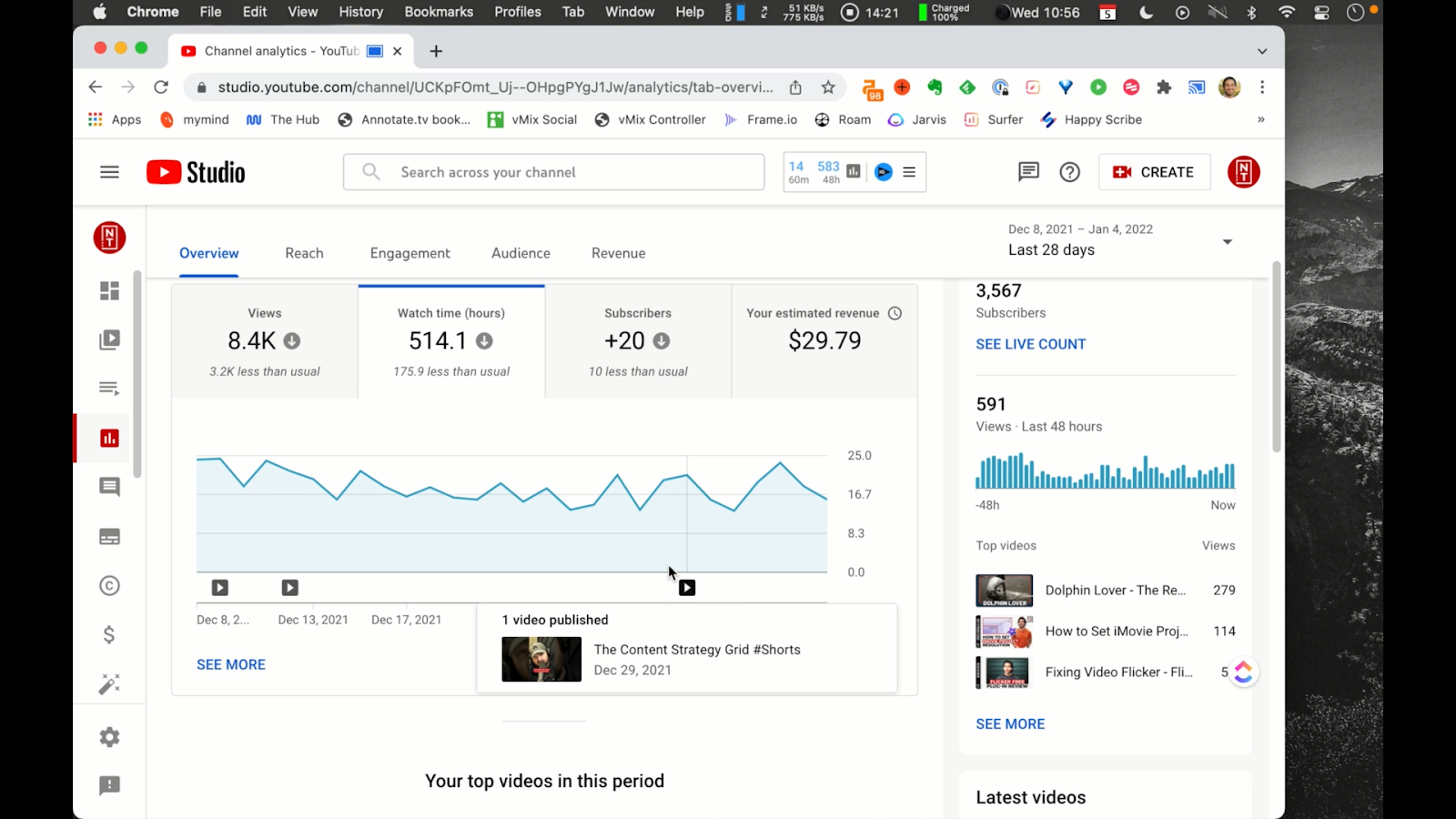The height and width of the screenshot is (819, 1456).
Task: Switch to the Reach tab
Action: click(x=304, y=253)
